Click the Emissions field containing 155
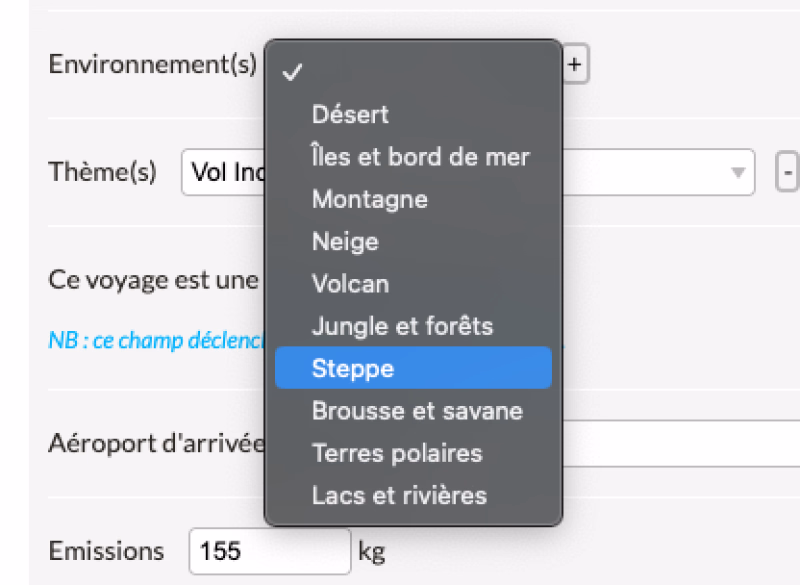Screen dimensions: 800x585 click(x=269, y=551)
